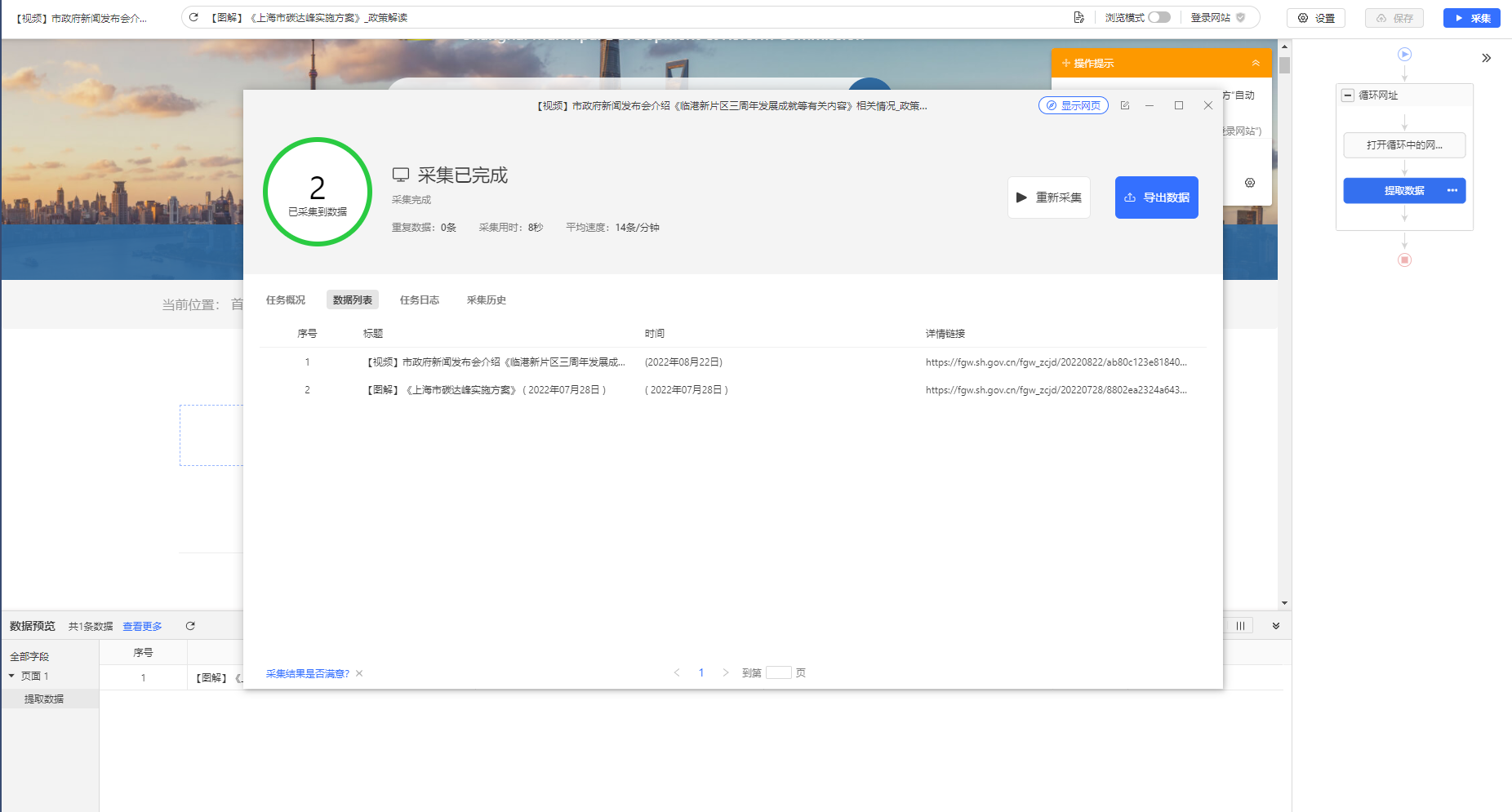Click the red workflow stop icon
This screenshot has height=812, width=1512.
(1404, 260)
